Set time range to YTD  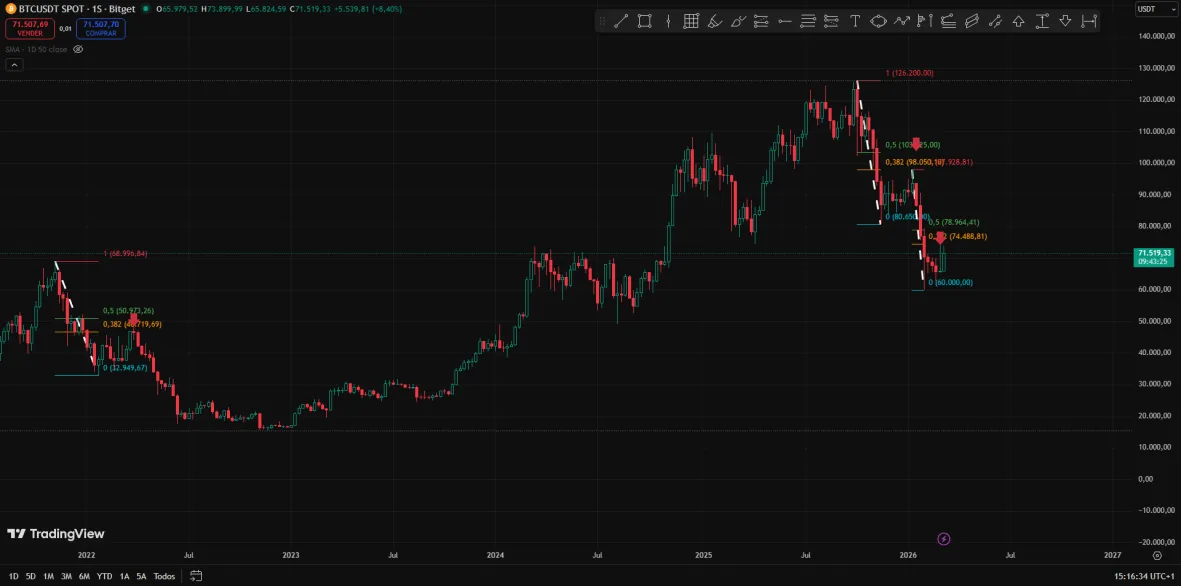pos(105,576)
